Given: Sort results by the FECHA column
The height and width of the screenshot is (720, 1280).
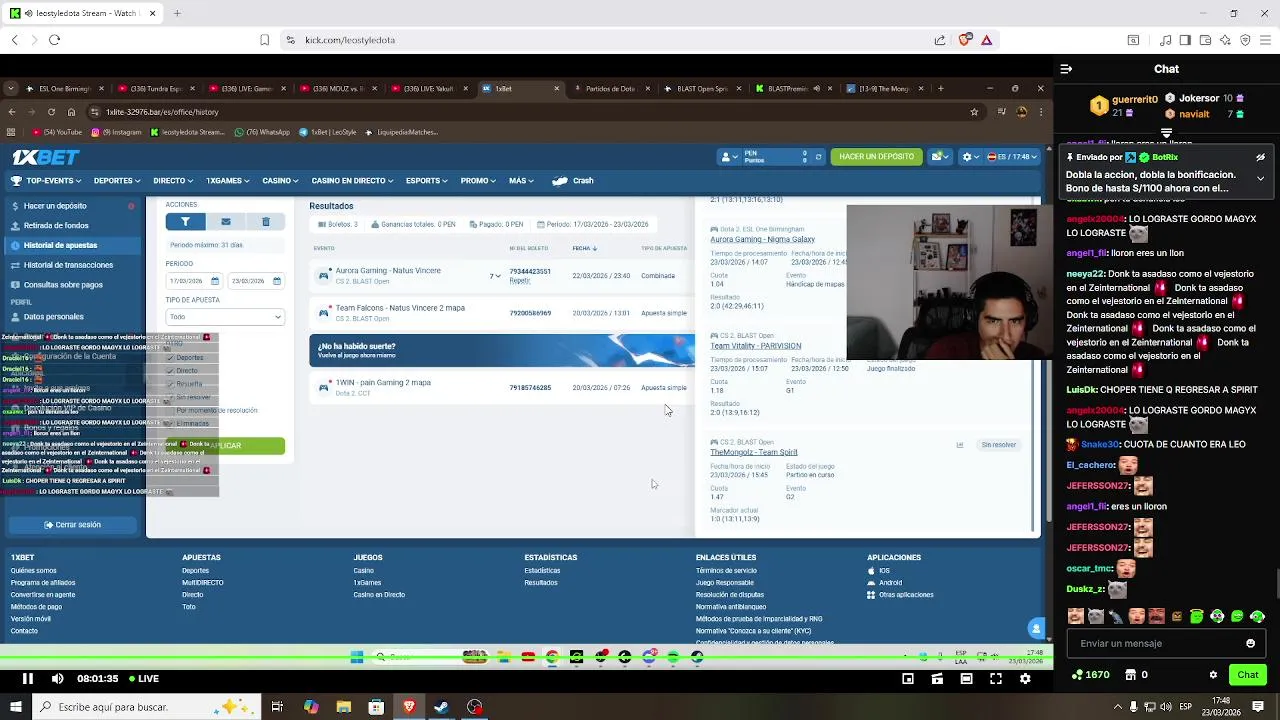Looking at the screenshot, I should [585, 248].
